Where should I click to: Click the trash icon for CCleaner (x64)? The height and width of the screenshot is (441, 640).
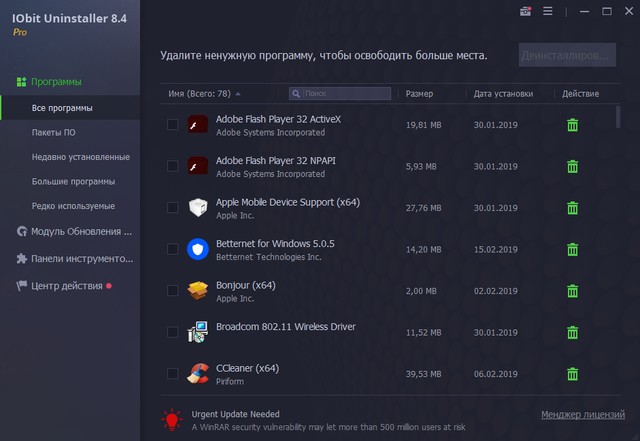click(573, 374)
